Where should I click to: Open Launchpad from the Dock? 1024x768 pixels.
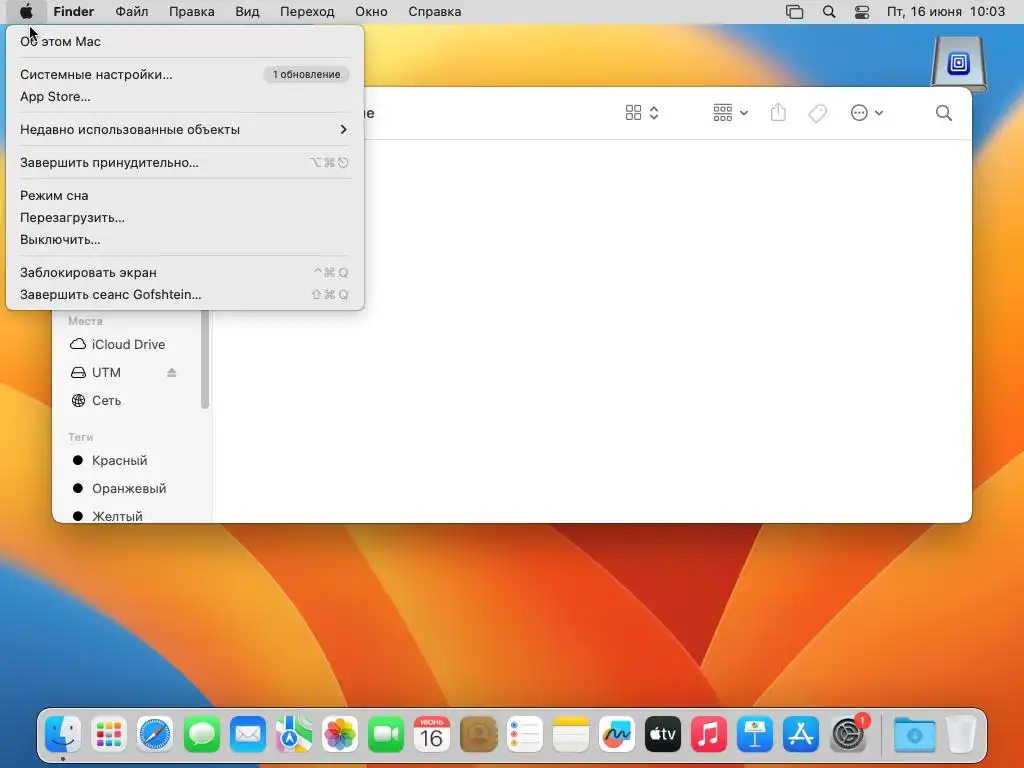[x=109, y=735]
